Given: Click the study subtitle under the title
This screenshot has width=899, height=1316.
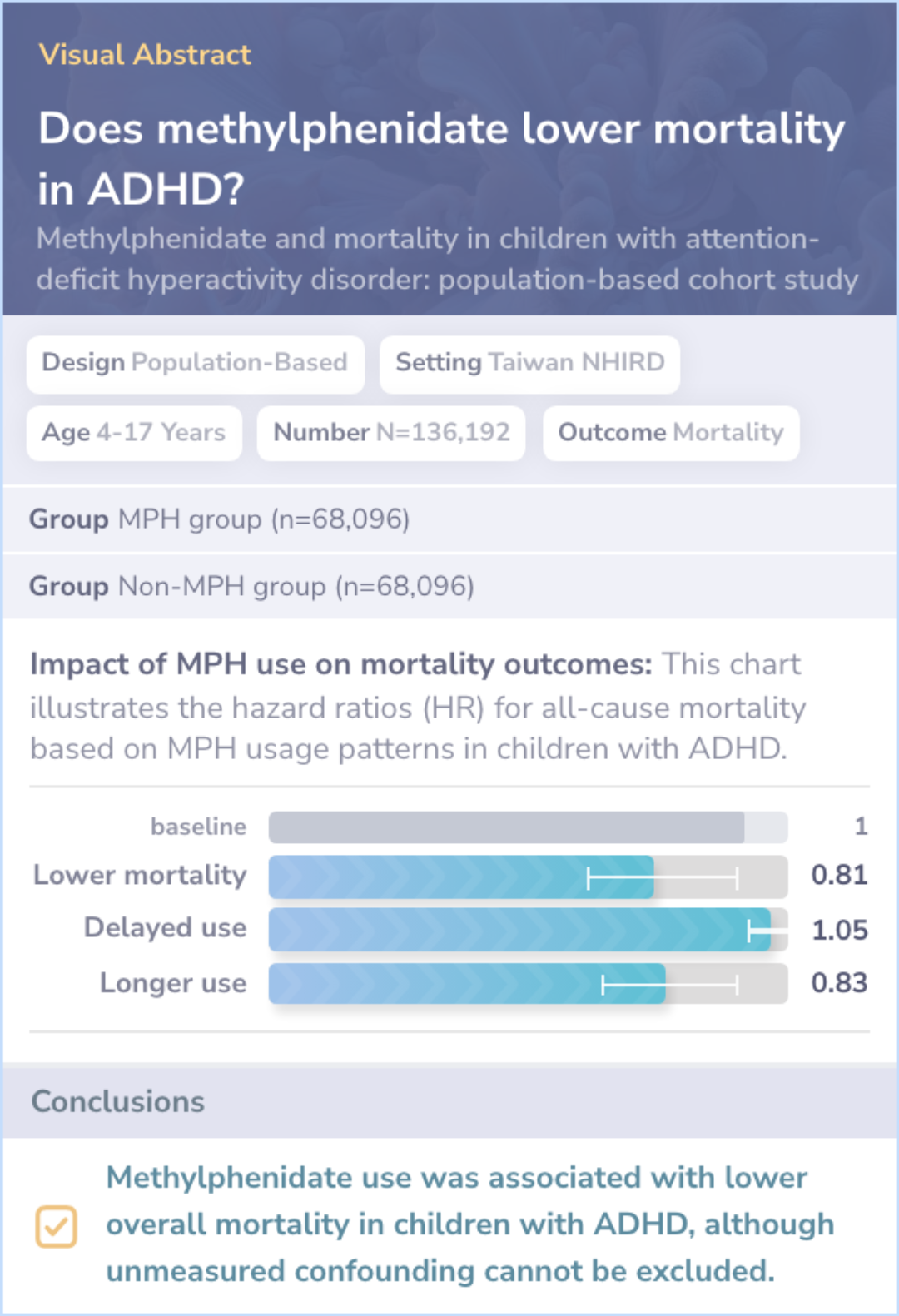Looking at the screenshot, I should click(447, 259).
